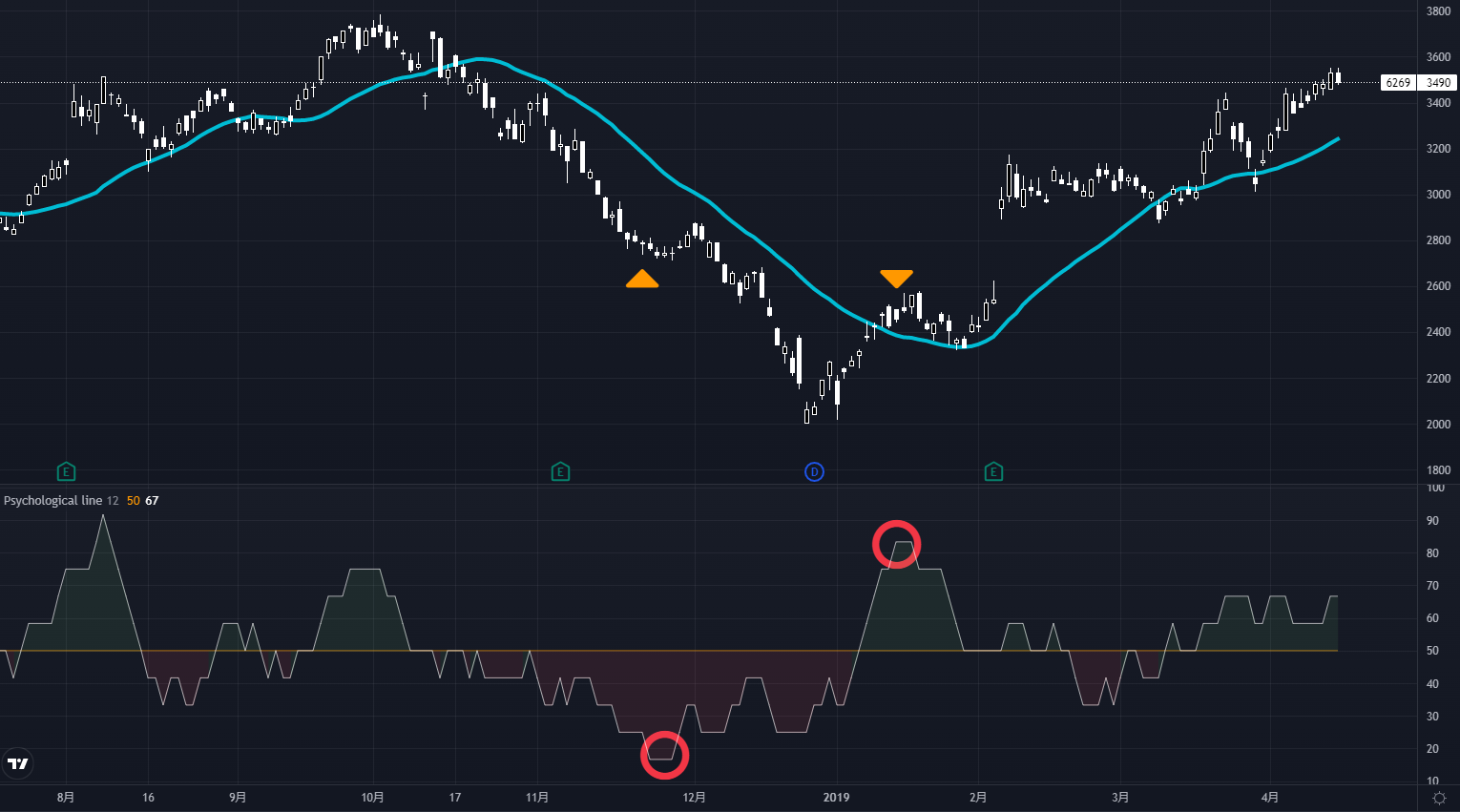The image size is (1460, 812).
Task: Select red circle on indicator peak
Action: pos(896,545)
